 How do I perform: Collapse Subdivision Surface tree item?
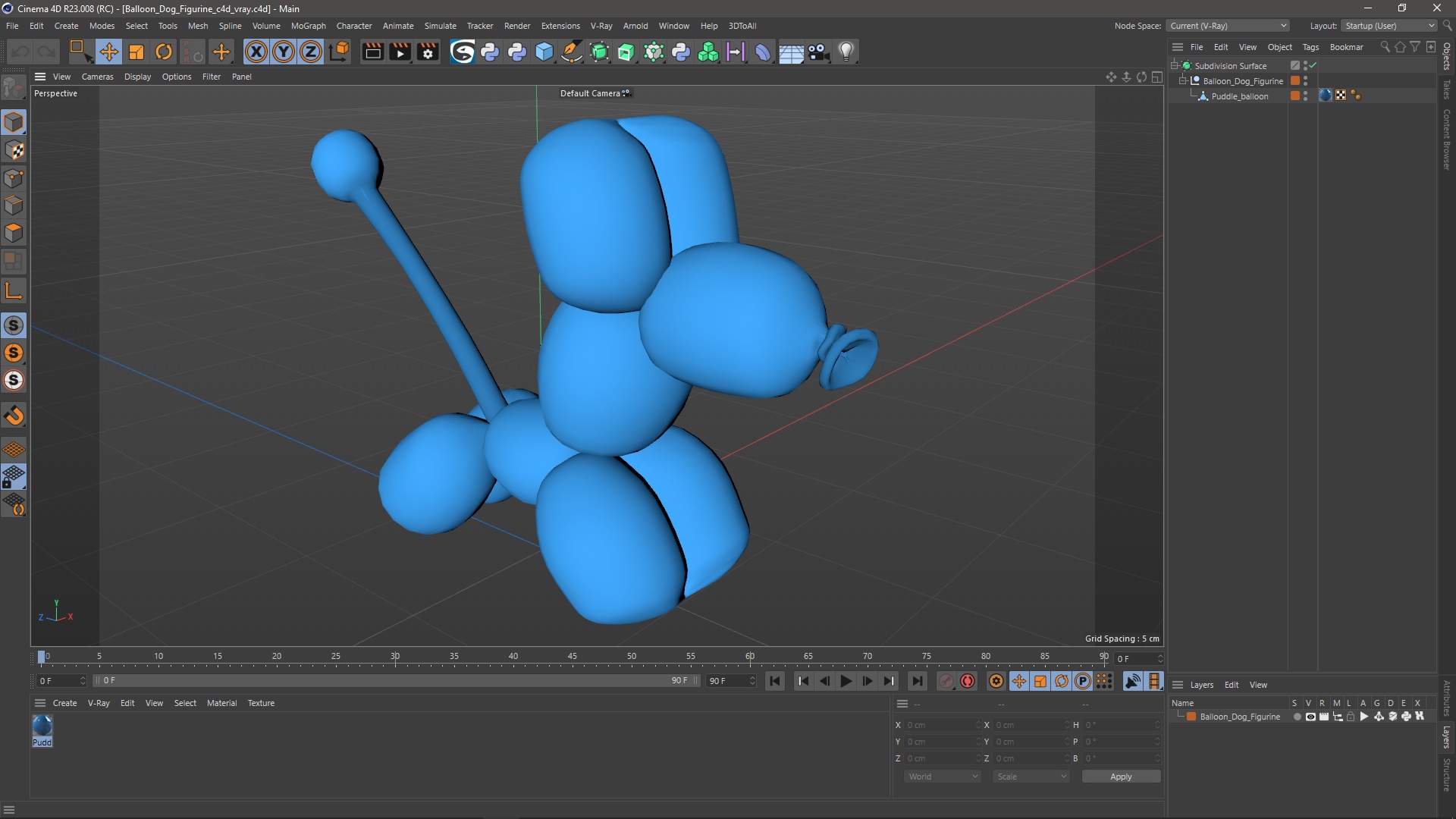[1174, 65]
